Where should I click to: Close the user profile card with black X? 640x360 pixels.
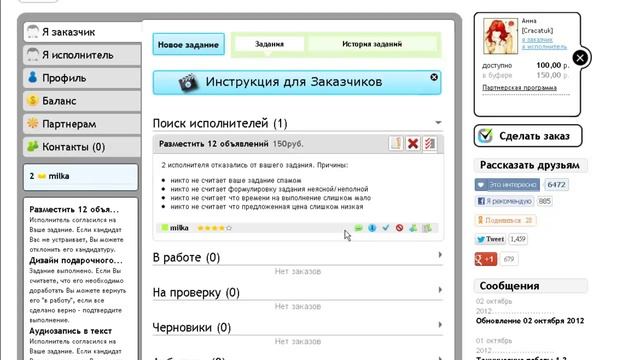(580, 58)
